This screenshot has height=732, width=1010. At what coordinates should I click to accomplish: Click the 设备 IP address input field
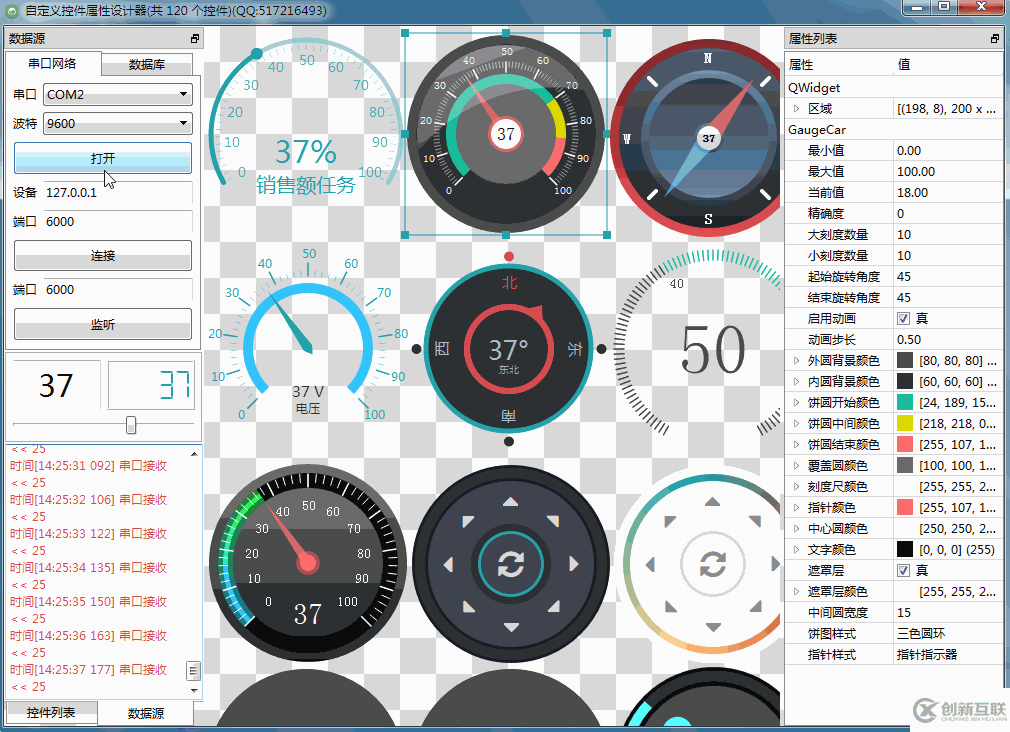(x=118, y=193)
